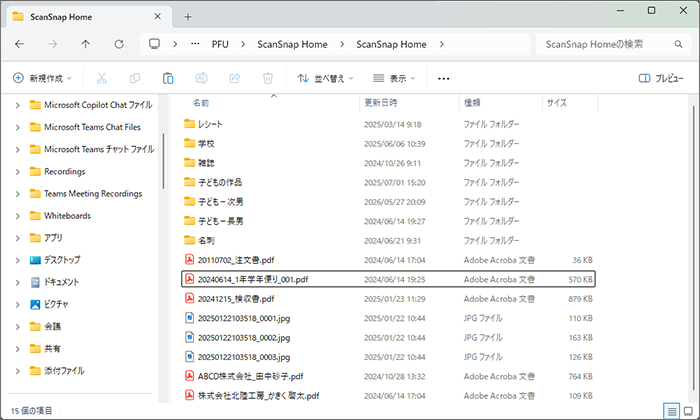Click the Delete trash can icon
This screenshot has width=700, height=420.
coord(268,79)
